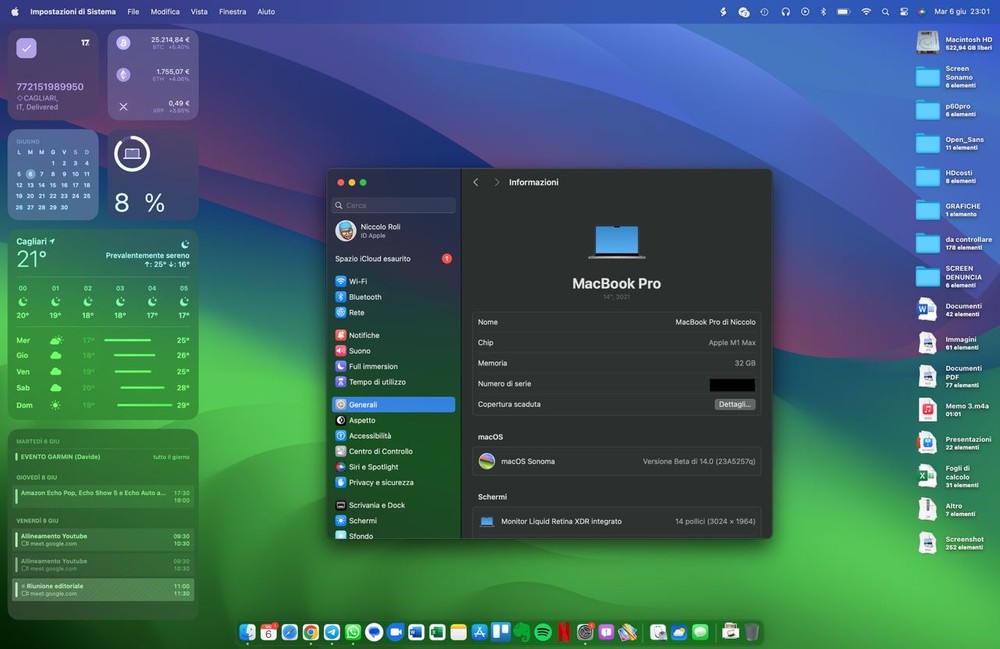The image size is (1000, 649).
Task: Launch Safari from the Dock
Action: pos(290,632)
